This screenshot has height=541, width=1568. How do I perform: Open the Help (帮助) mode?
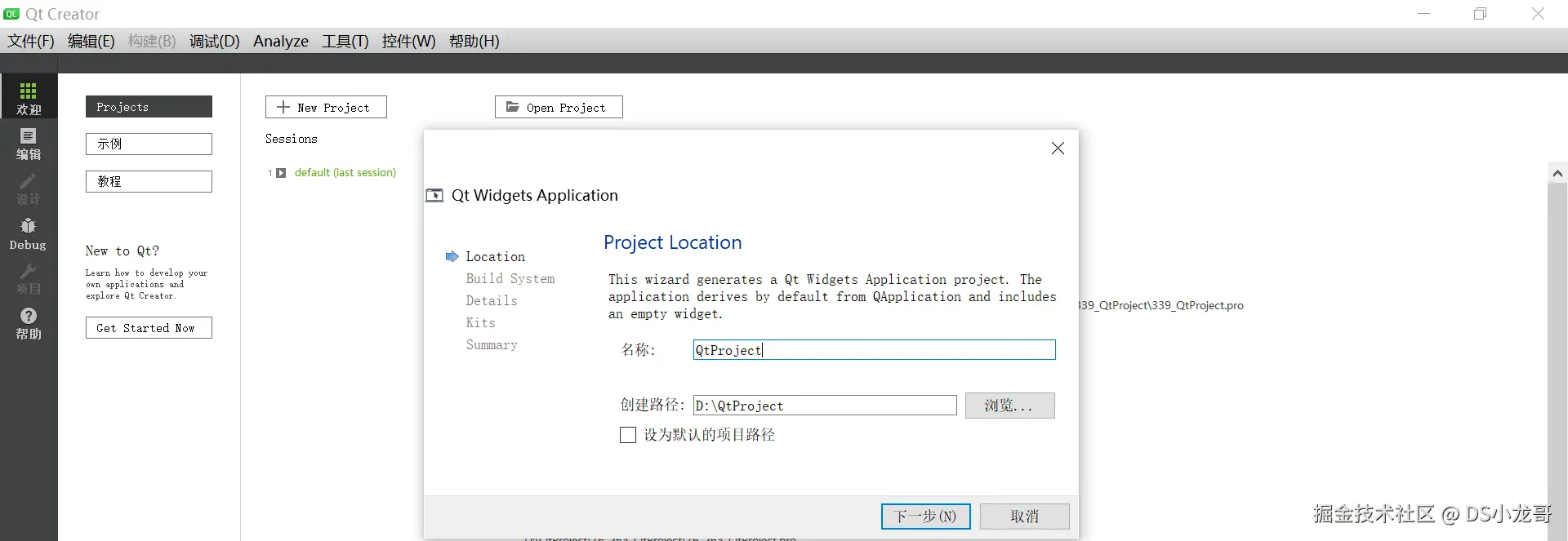[x=29, y=323]
